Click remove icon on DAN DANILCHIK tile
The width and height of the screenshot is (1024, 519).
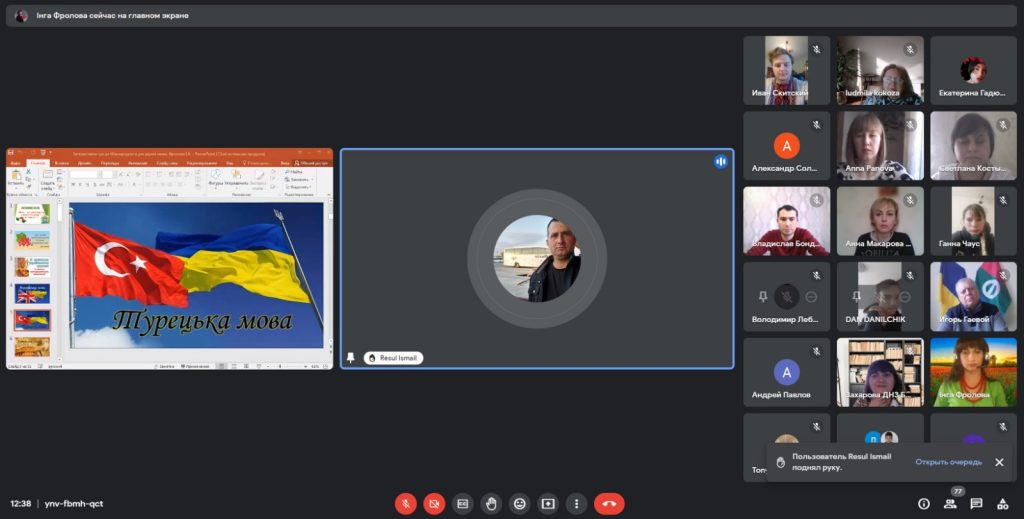[903, 297]
